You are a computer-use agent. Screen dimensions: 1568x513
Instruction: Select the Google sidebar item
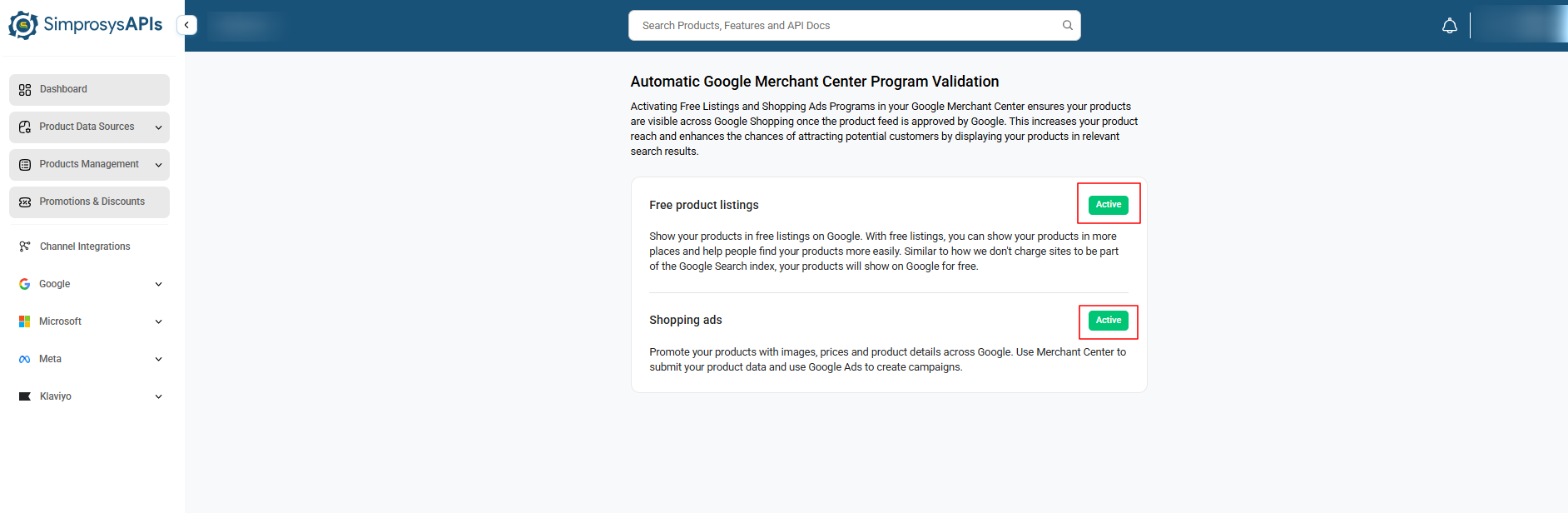[89, 284]
